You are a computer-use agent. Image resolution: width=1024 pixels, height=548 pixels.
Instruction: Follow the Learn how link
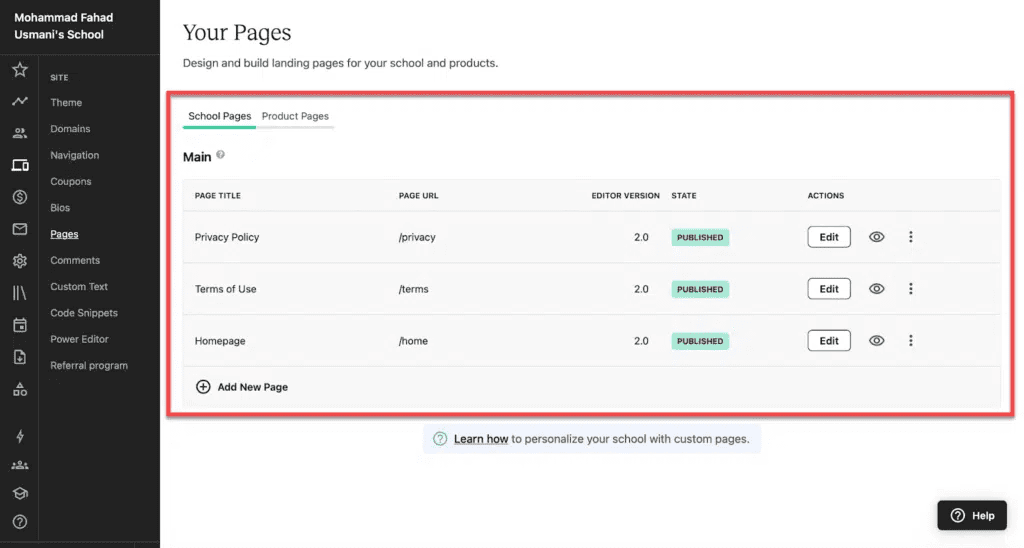tap(481, 439)
